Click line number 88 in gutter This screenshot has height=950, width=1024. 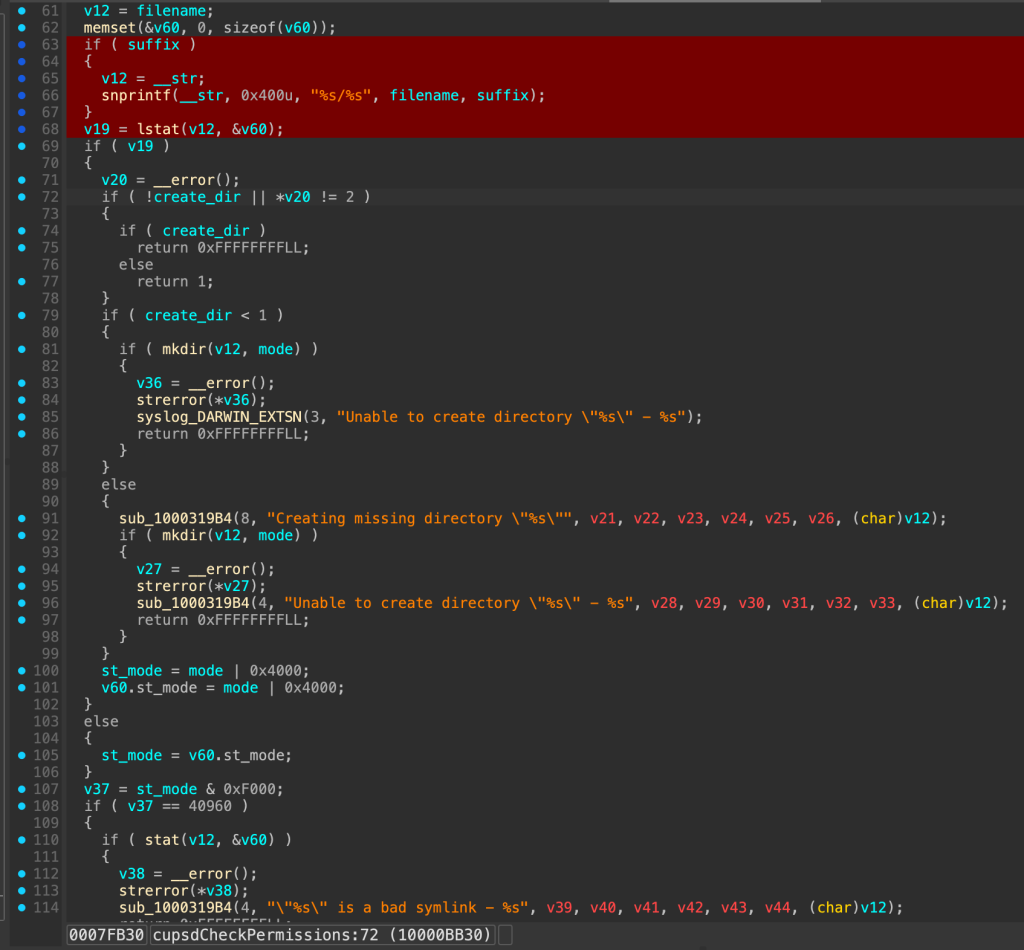[50, 467]
